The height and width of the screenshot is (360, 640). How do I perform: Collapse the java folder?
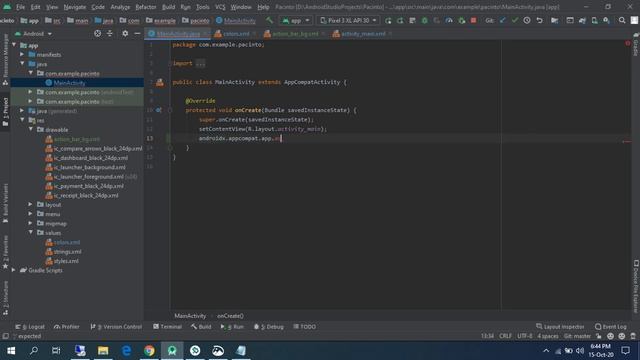[22, 64]
